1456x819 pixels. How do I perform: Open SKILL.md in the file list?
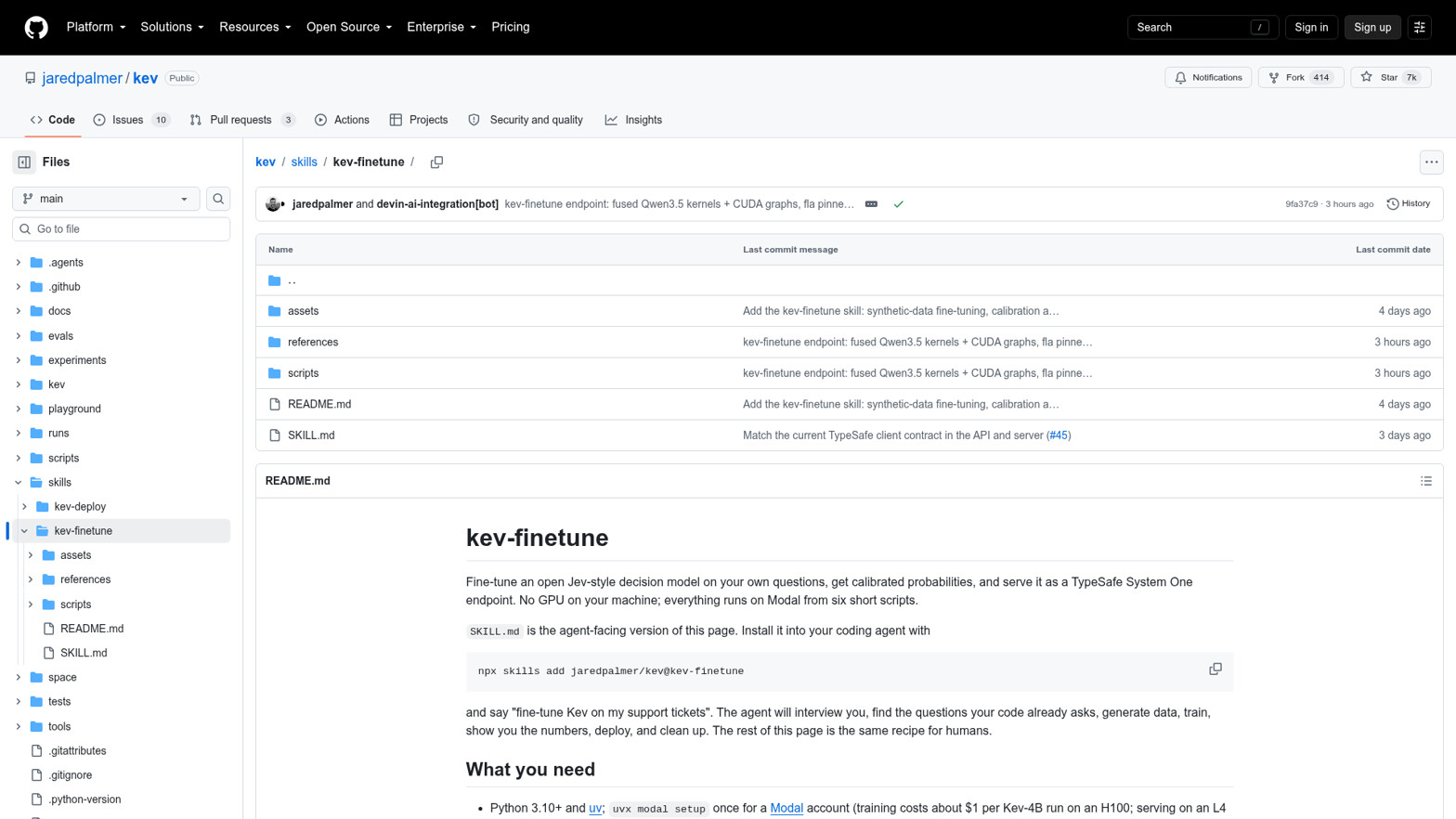click(311, 435)
